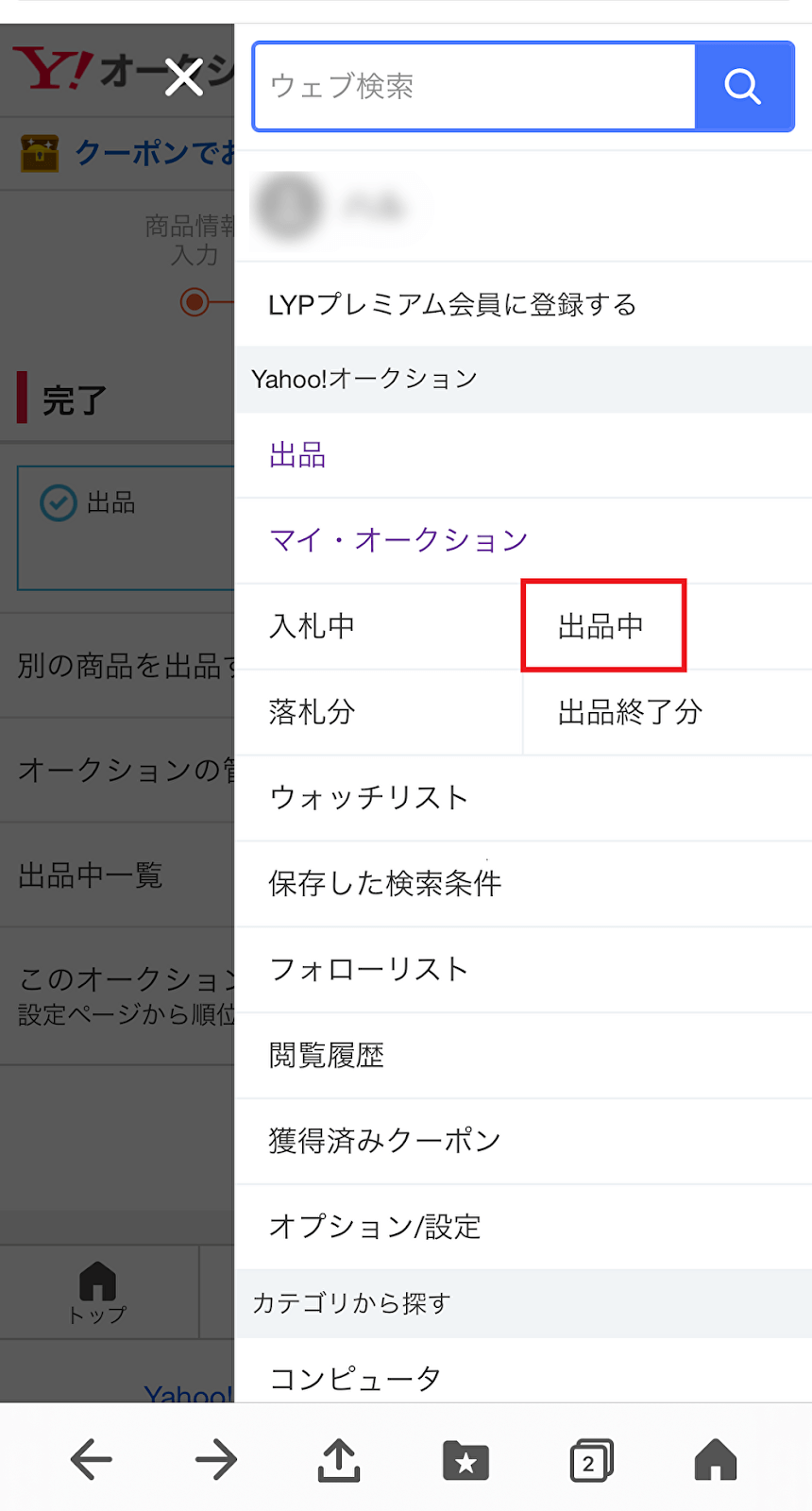Click the カテゴリから探す section header
The image size is (812, 1511).
(x=523, y=1303)
